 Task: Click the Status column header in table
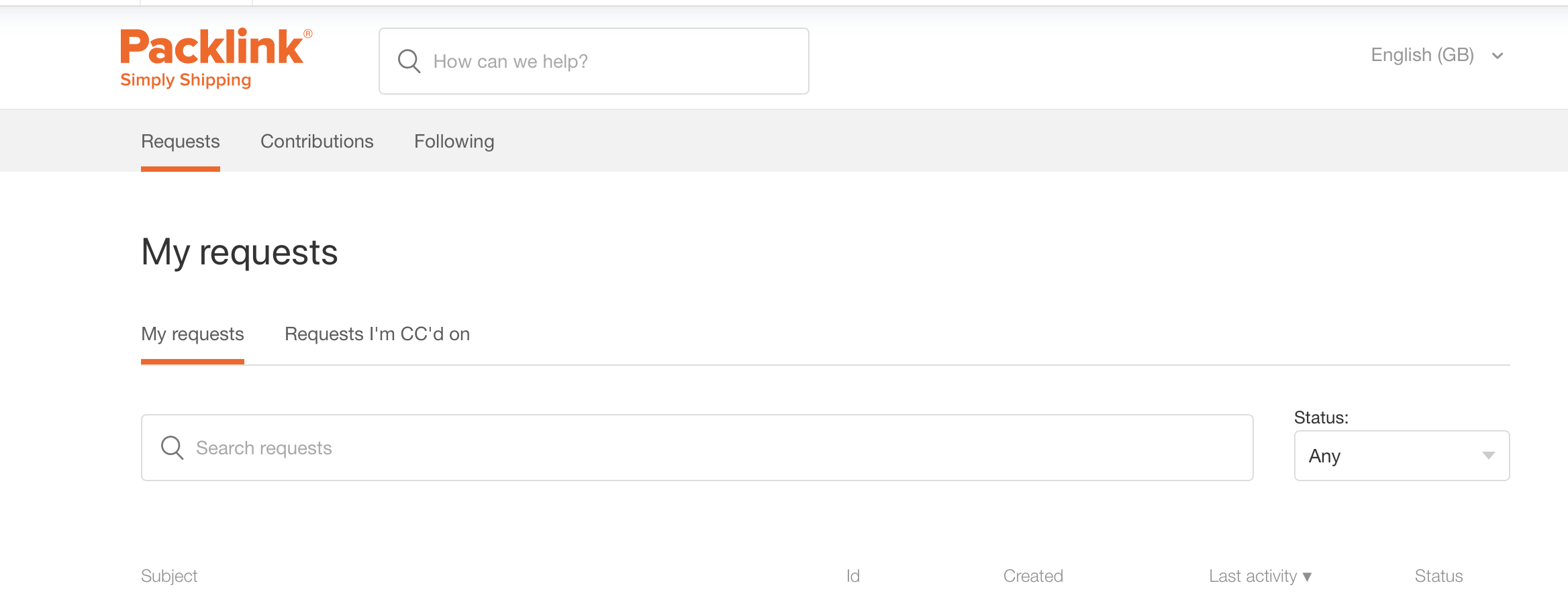click(x=1438, y=576)
